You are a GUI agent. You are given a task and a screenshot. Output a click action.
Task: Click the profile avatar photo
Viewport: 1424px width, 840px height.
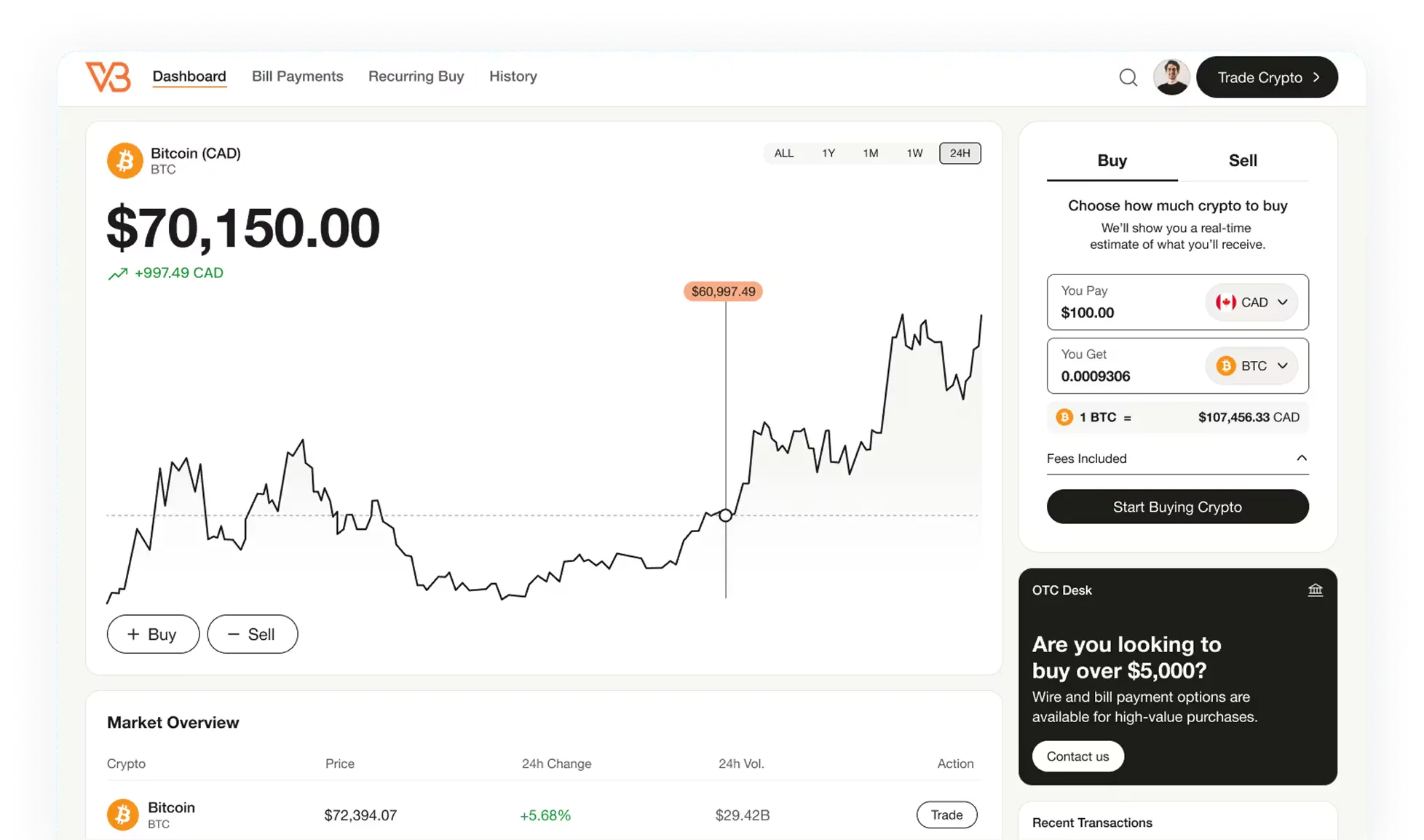(x=1171, y=77)
